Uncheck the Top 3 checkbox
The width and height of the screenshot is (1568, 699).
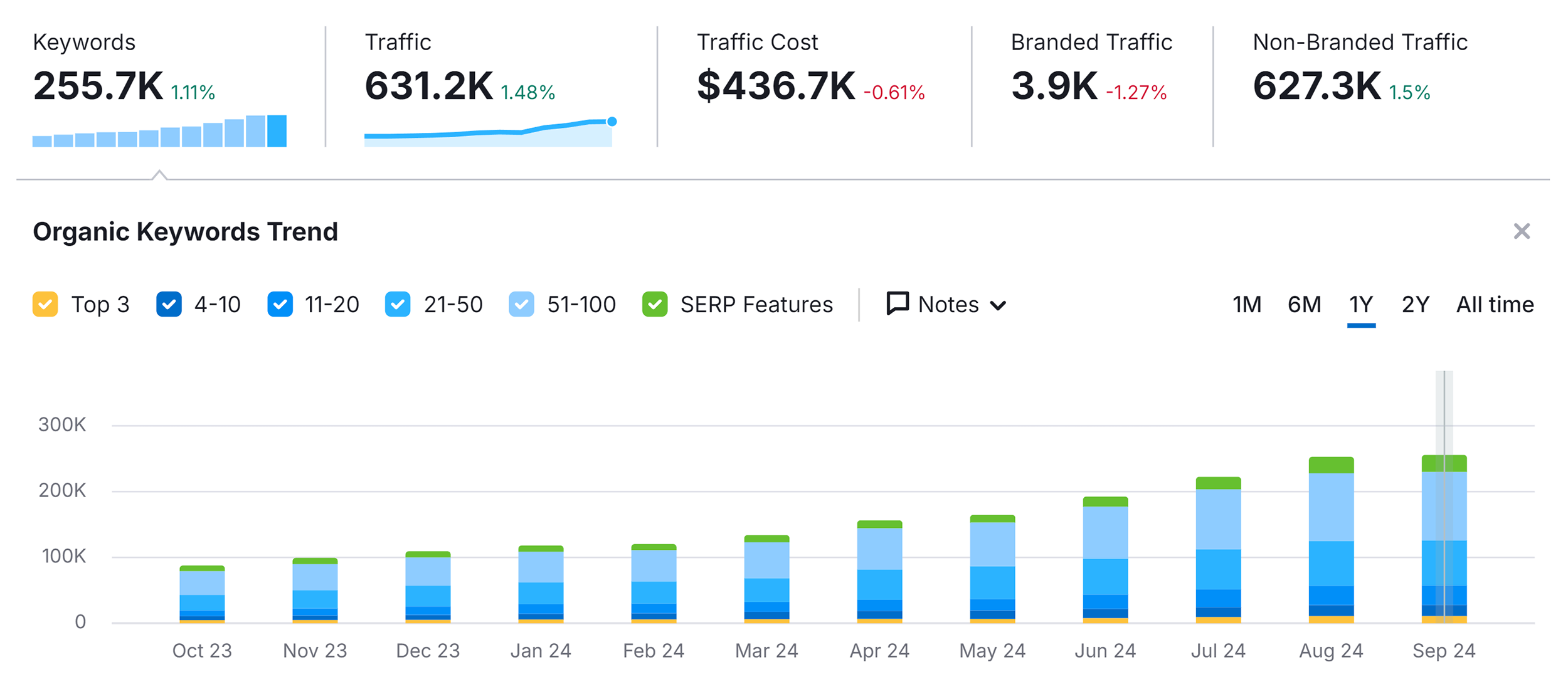(45, 305)
